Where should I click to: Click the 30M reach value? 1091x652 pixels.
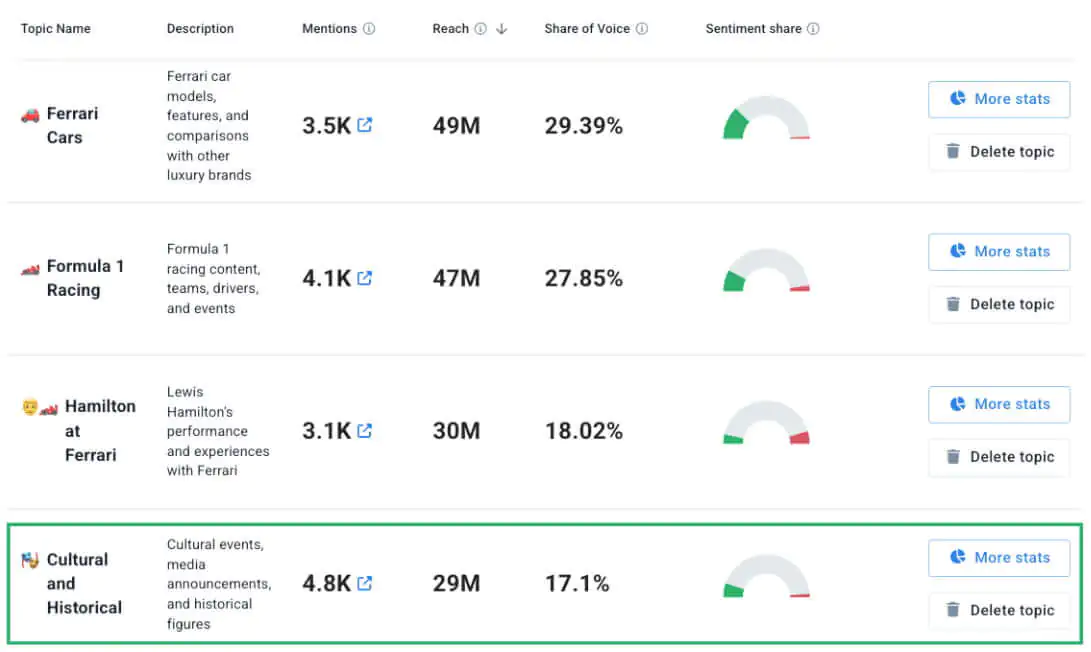[456, 431]
